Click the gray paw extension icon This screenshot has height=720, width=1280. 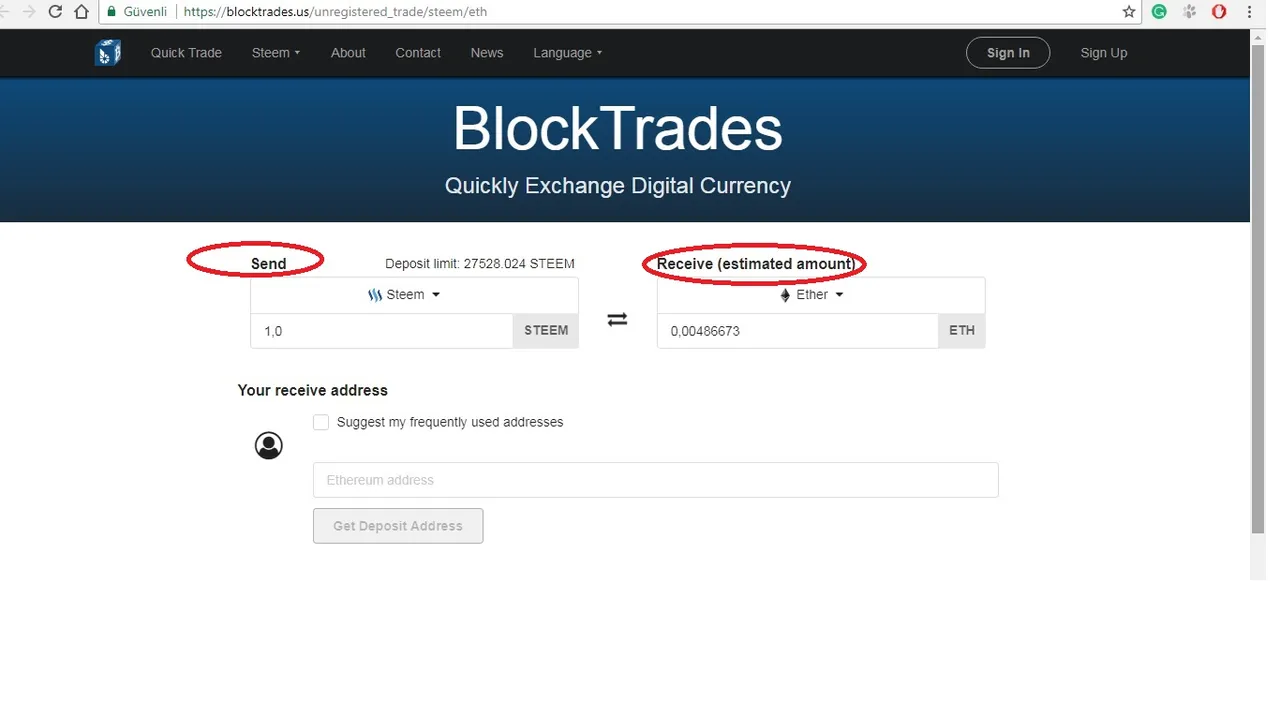1189,12
